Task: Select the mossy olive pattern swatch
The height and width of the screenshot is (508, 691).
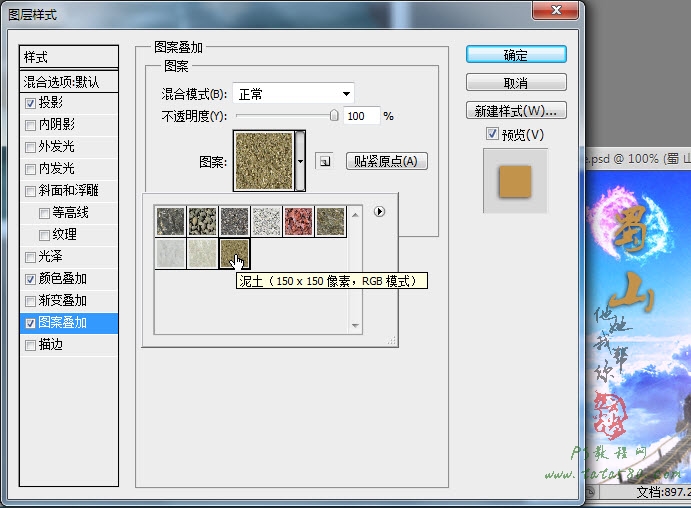Action: [330, 221]
